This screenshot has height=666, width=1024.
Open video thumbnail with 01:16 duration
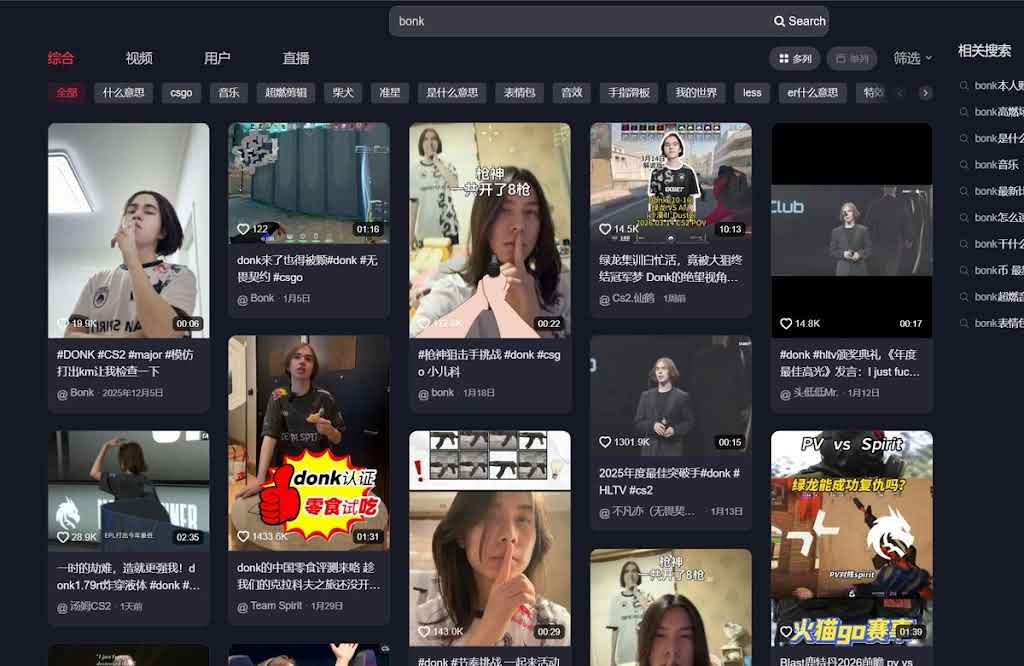click(309, 183)
